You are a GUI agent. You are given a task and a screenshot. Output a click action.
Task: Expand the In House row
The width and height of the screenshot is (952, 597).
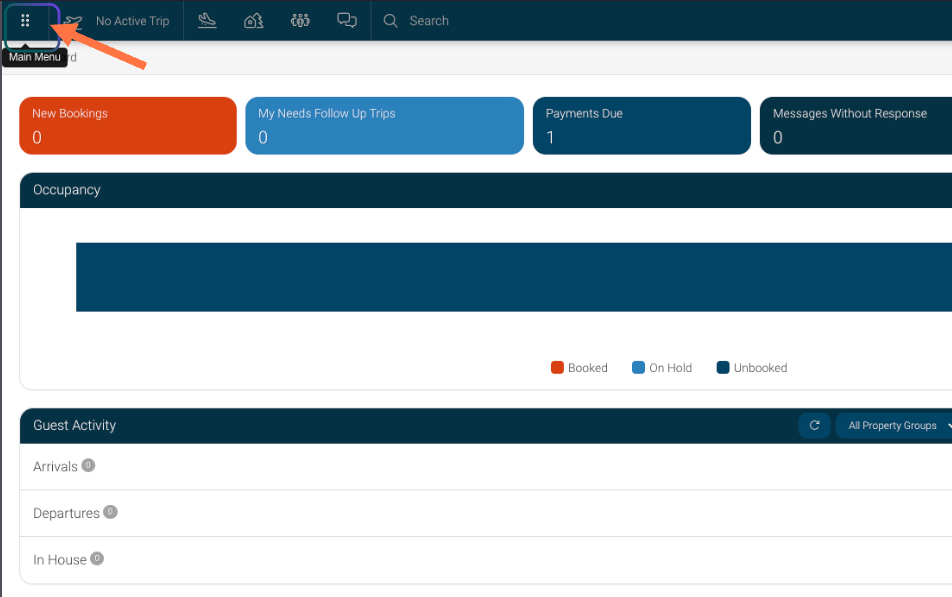486,560
